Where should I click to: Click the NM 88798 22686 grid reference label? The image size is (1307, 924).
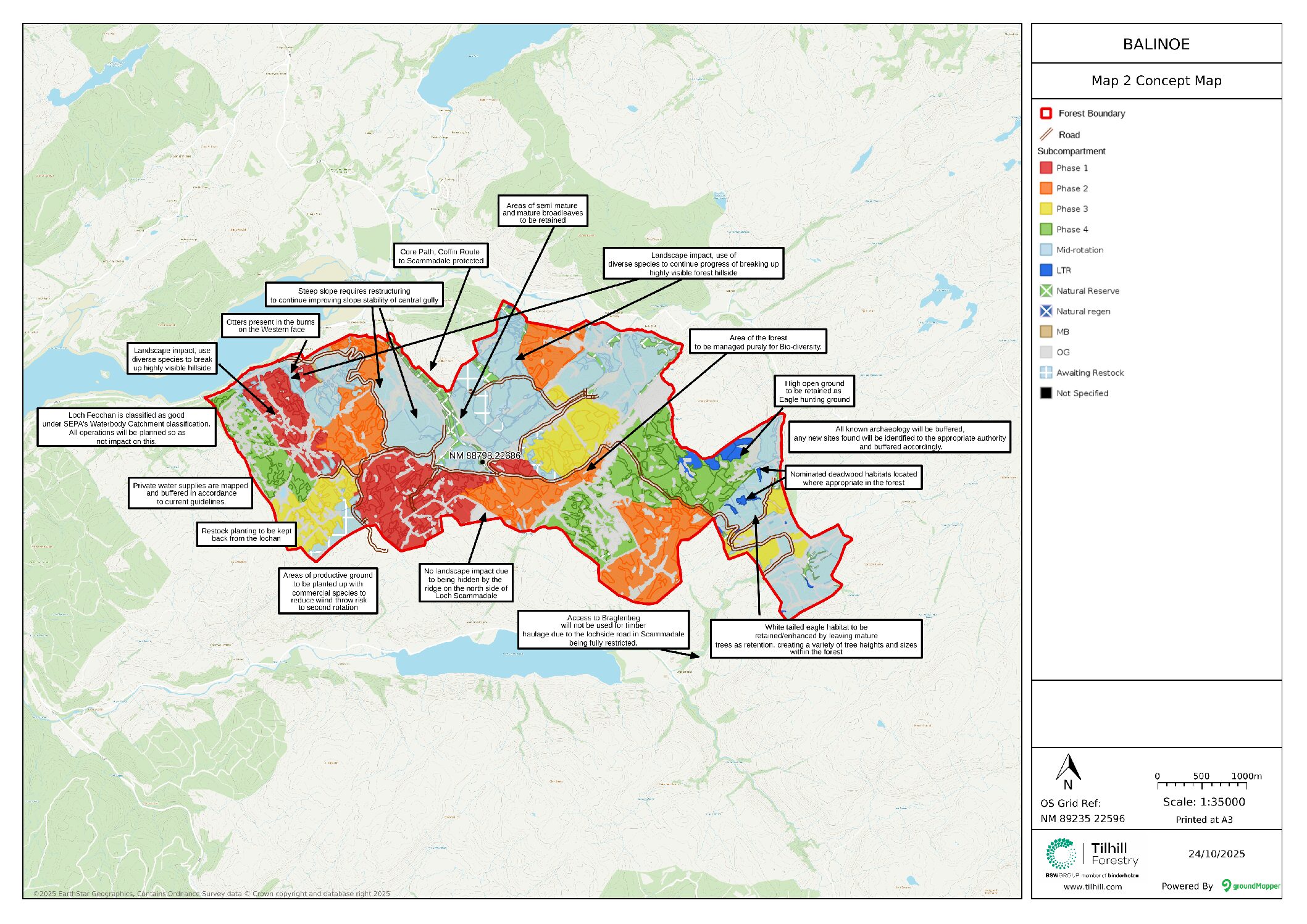click(485, 456)
